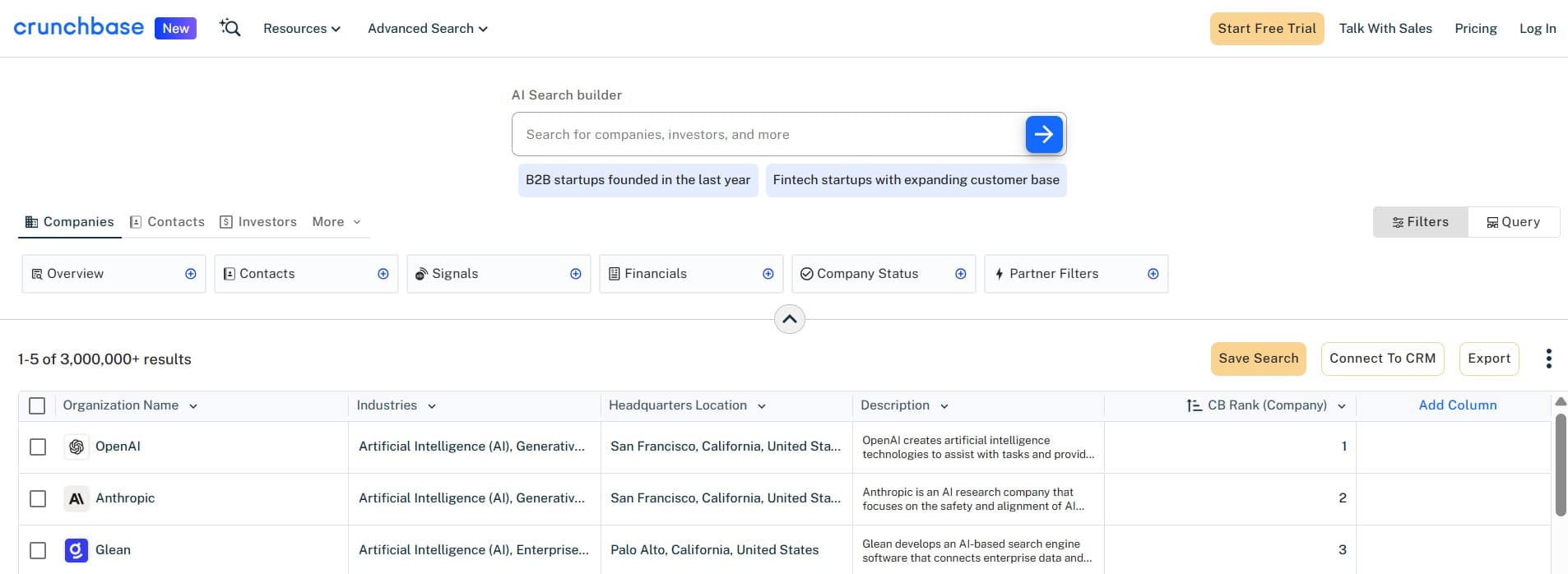Open Talk With Sales link

pyautogui.click(x=1385, y=29)
